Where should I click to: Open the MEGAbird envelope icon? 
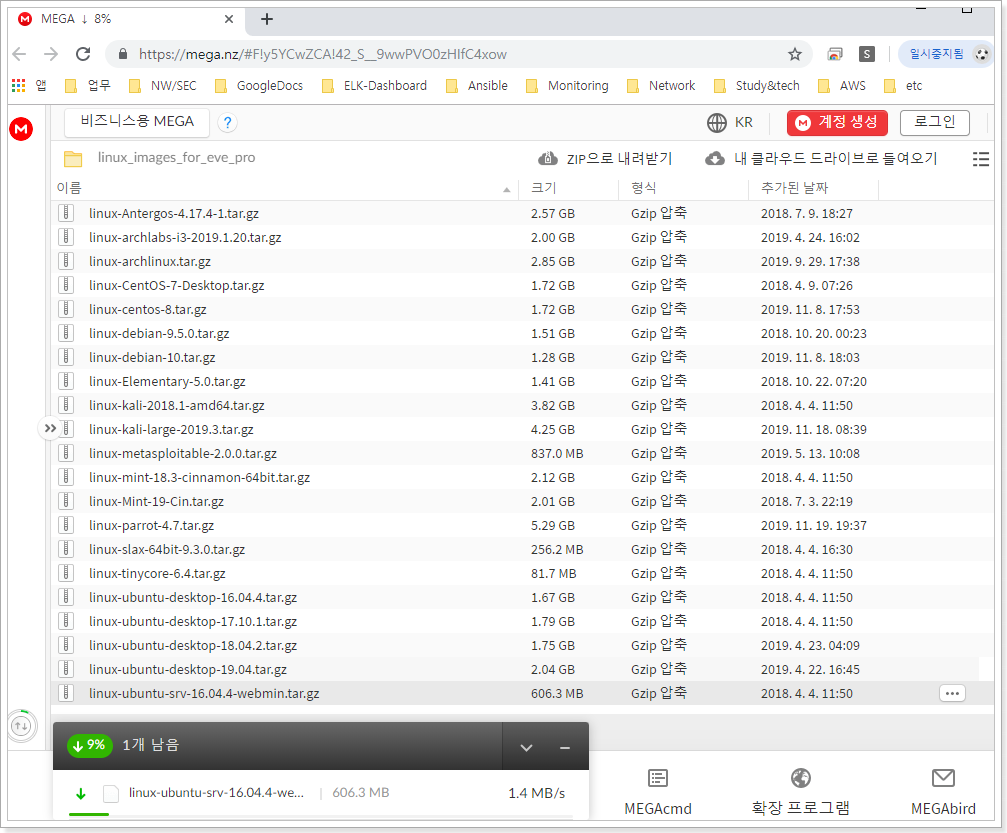point(943,778)
